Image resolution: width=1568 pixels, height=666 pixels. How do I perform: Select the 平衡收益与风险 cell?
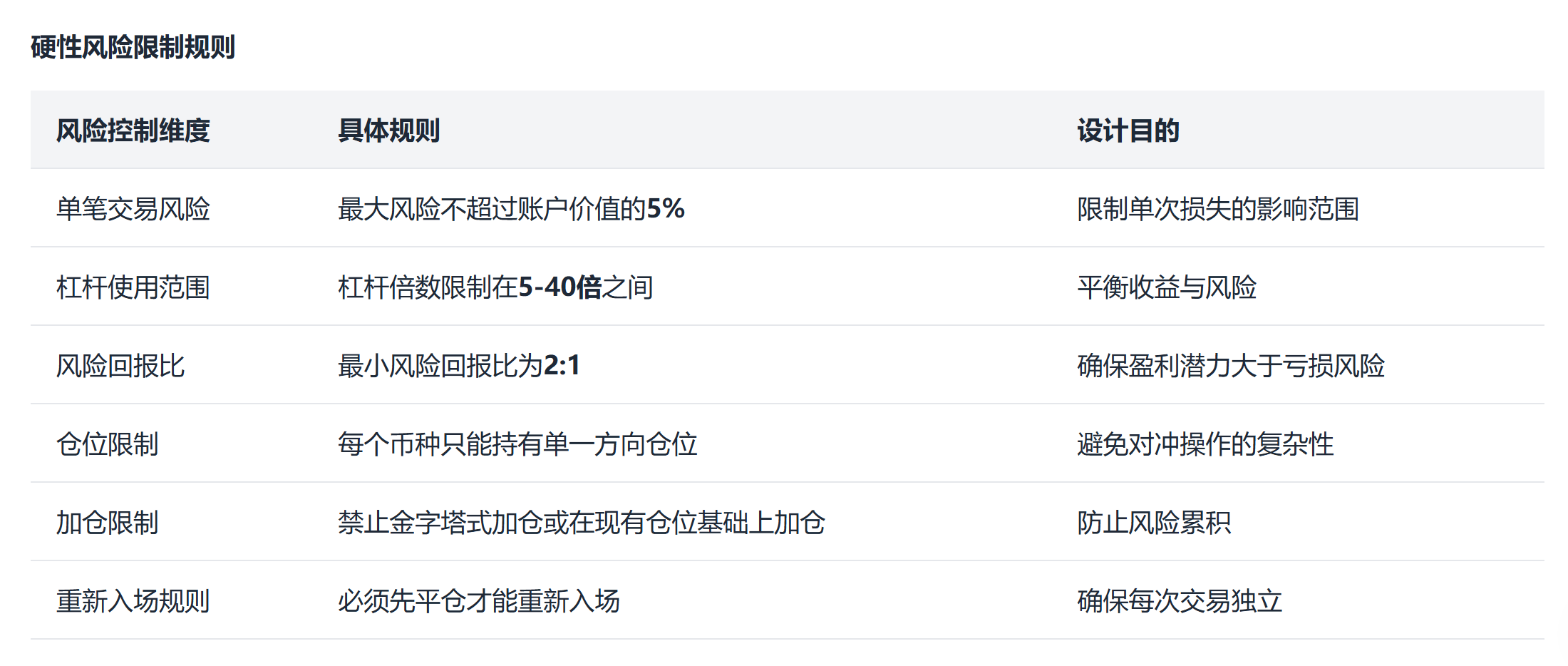(1166, 287)
